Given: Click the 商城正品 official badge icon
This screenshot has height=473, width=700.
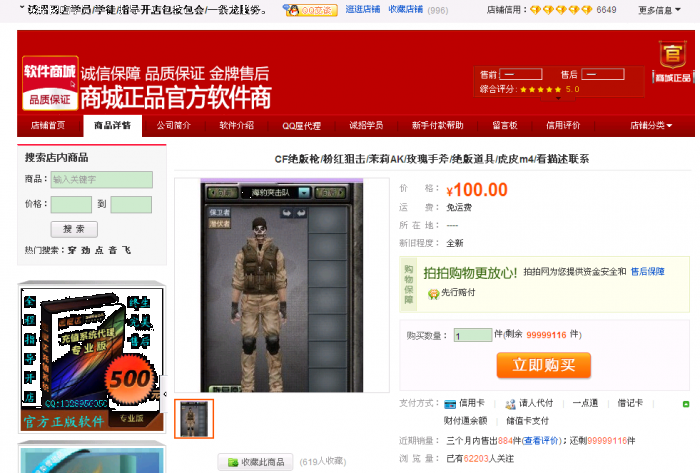Looking at the screenshot, I should tap(672, 62).
